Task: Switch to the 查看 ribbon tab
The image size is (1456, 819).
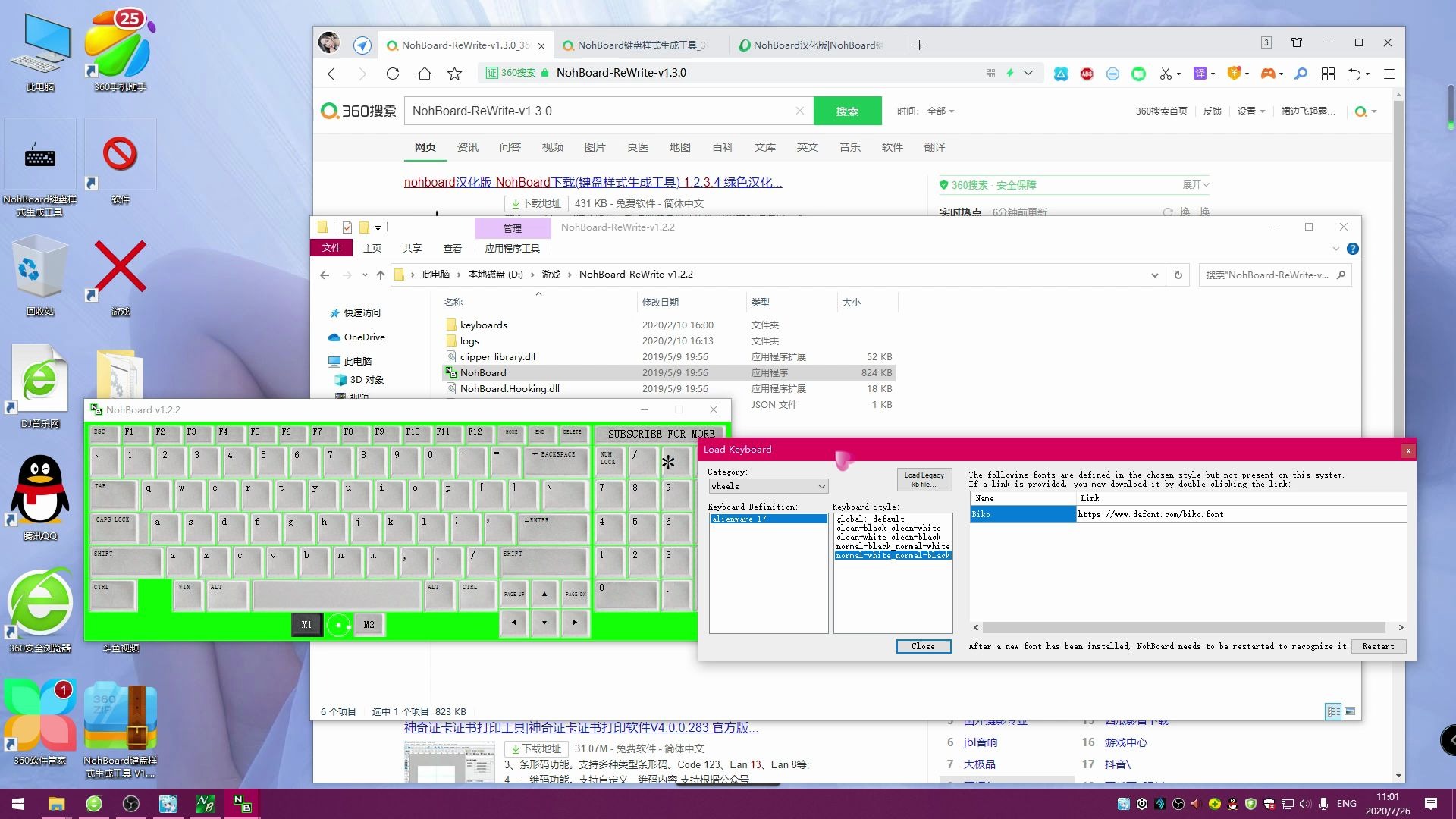Action: pos(453,248)
